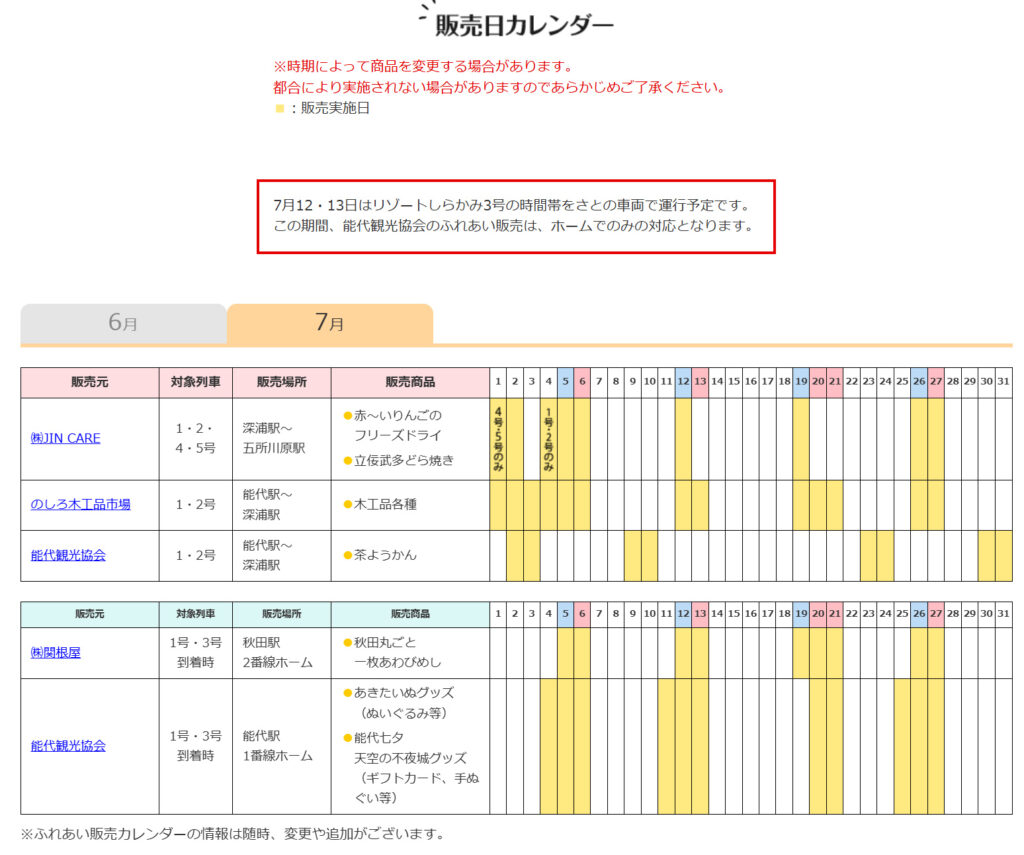The height and width of the screenshot is (855, 1024).
Task: Click the 4号・5号のみ calendar cell
Action: click(x=498, y=438)
